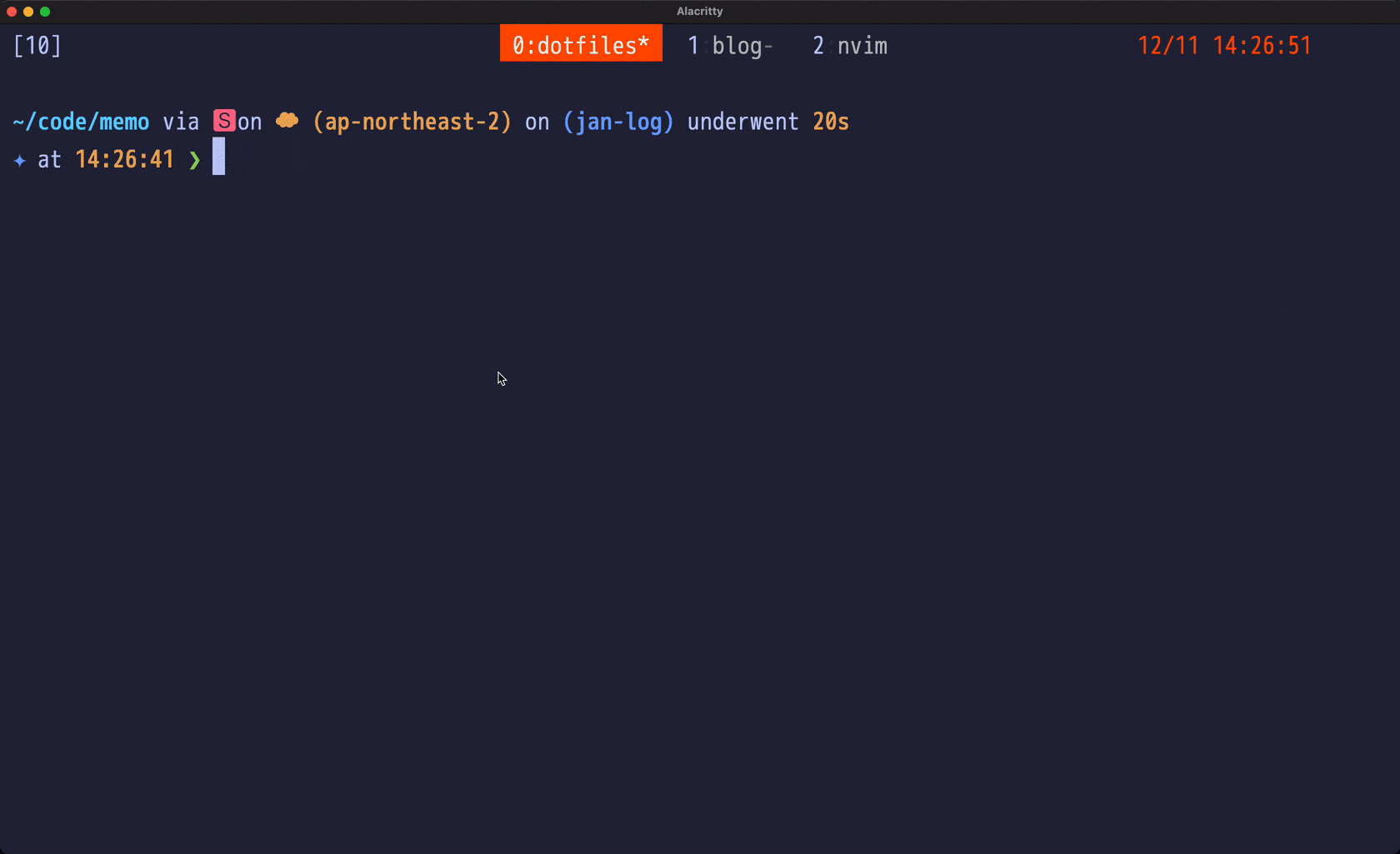The image size is (1400, 854).
Task: Click the blue sparkle prompt symbol
Action: point(20,160)
